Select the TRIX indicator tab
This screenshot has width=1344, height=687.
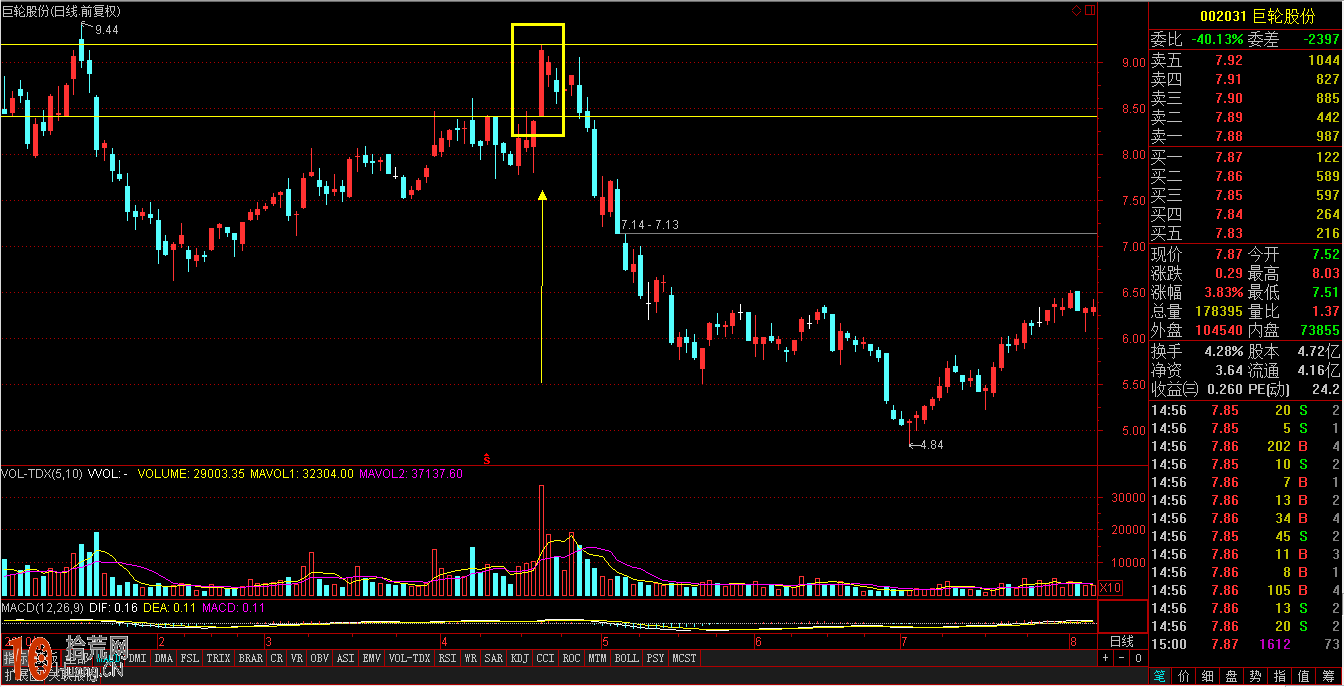[x=218, y=658]
